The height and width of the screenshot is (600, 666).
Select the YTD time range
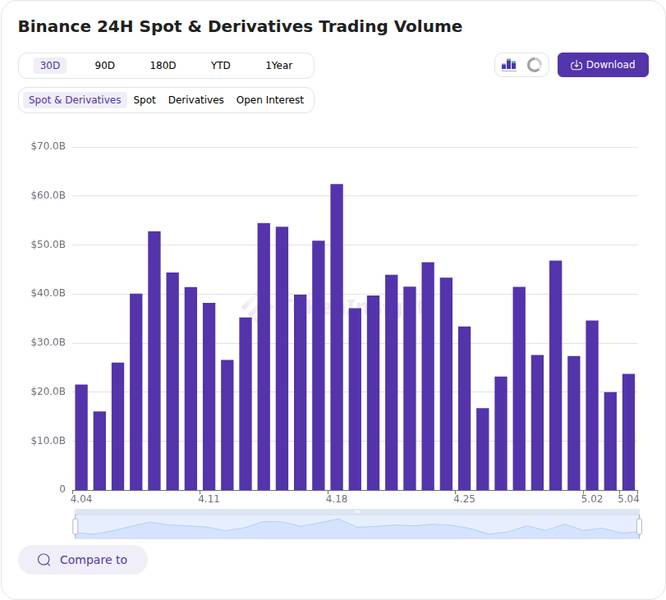220,65
